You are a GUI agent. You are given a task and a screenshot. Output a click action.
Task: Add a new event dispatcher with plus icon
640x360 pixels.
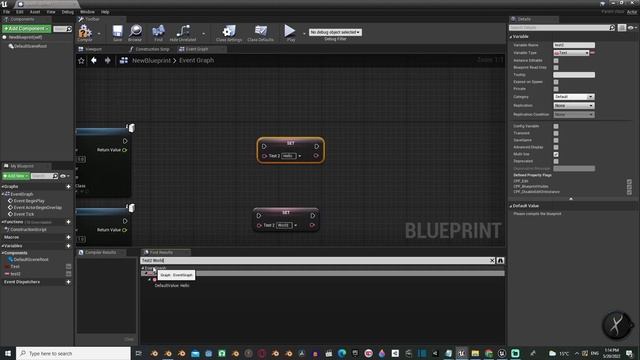tap(69, 282)
